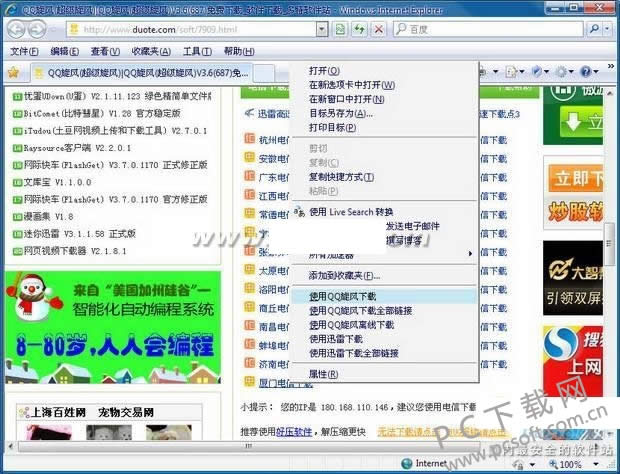Click the orange 立即下 advertisement button
Screen dimensions: 620x474
(x=575, y=178)
